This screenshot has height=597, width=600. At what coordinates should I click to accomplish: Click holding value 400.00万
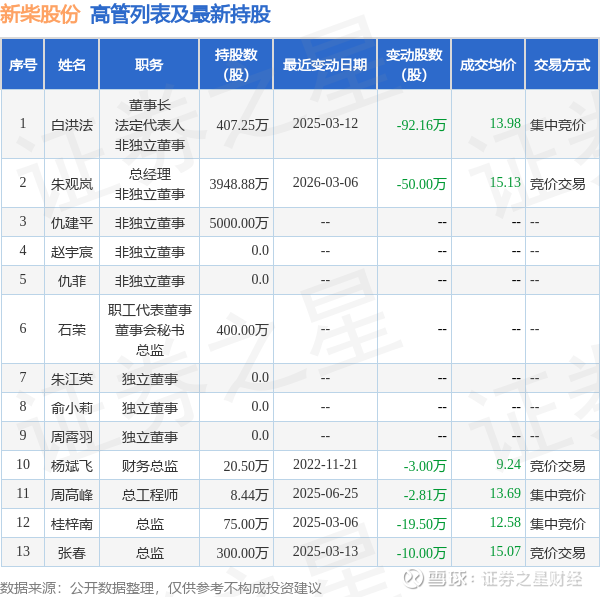pos(242,329)
